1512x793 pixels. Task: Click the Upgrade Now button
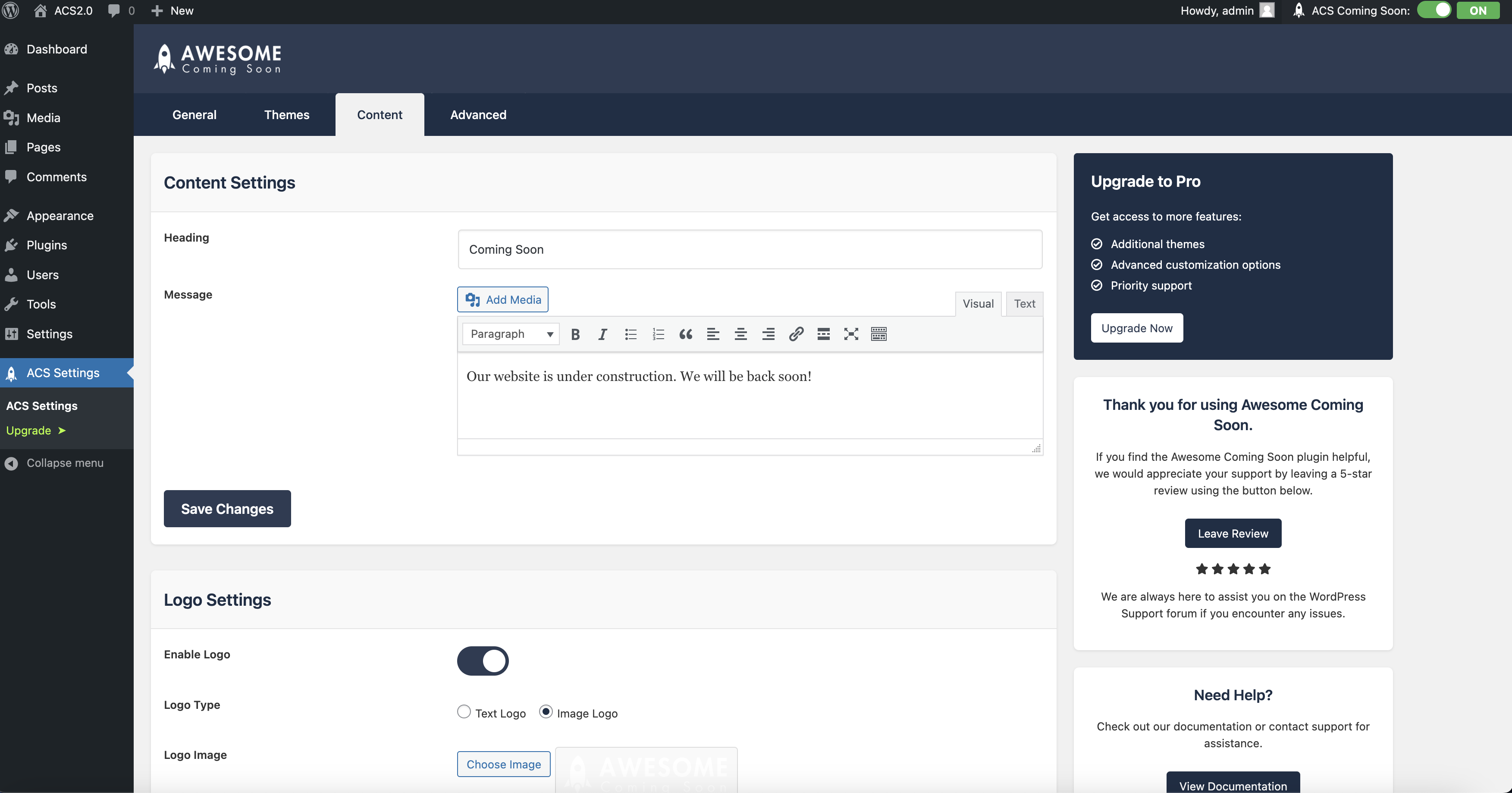pos(1137,328)
